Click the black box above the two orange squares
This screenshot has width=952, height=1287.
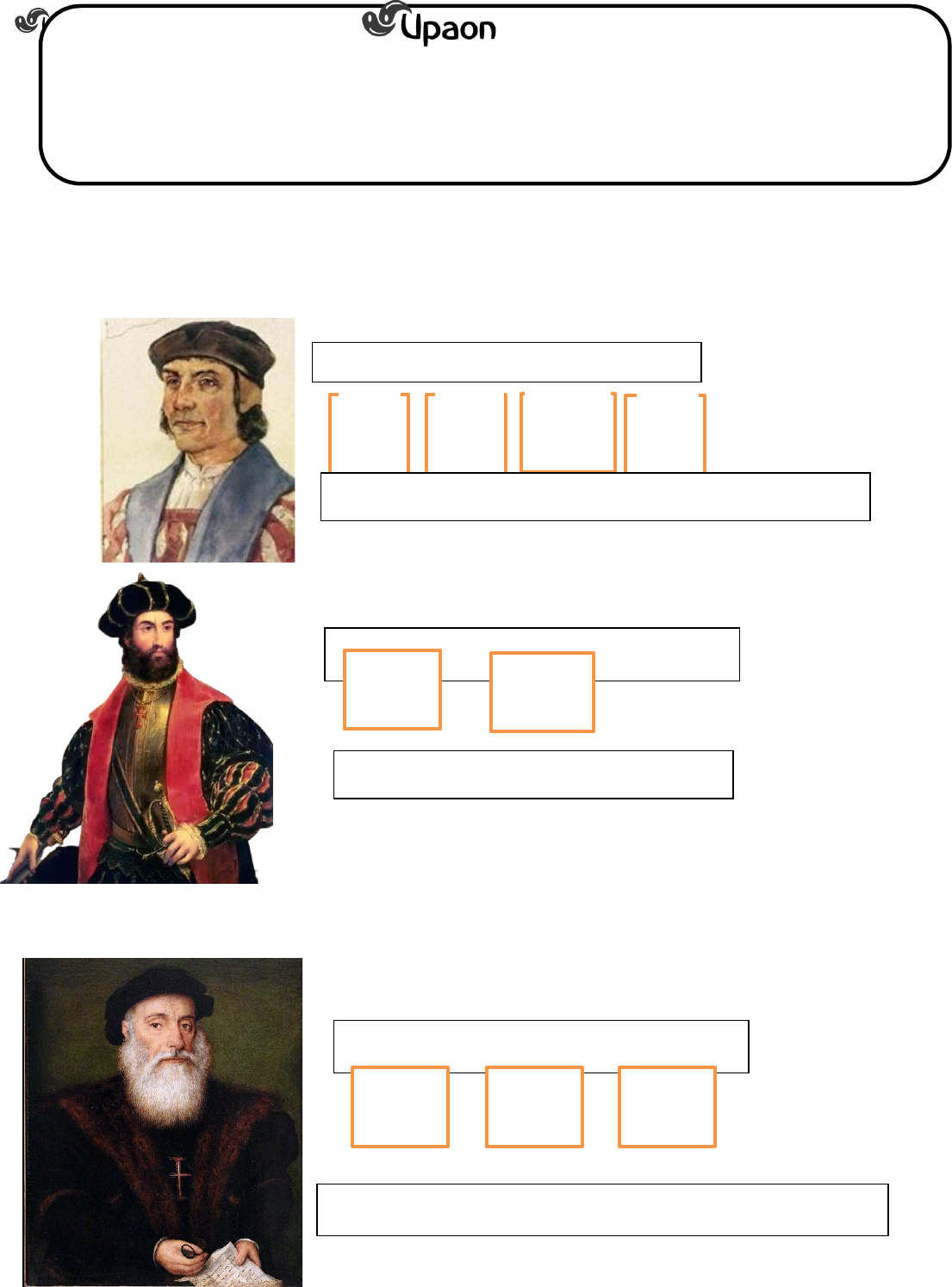click(x=532, y=655)
